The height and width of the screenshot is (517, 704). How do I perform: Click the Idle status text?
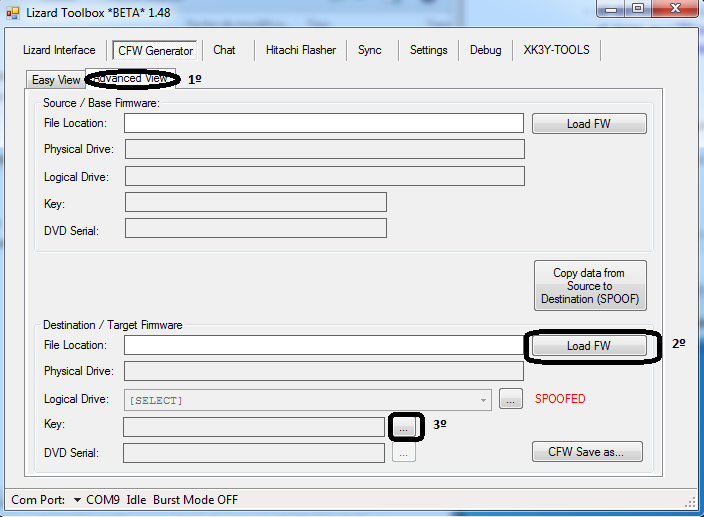[136, 500]
